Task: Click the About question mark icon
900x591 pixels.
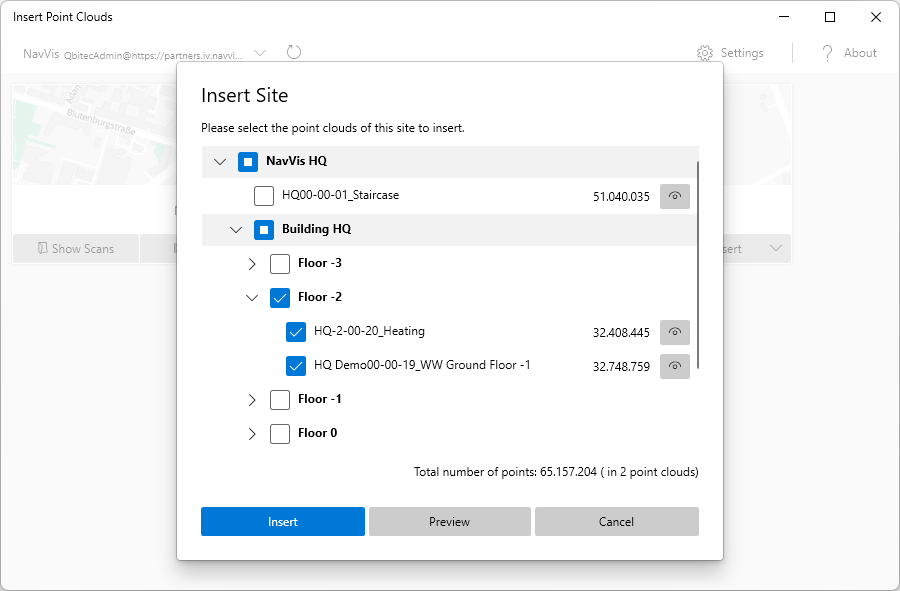Action: click(x=827, y=53)
